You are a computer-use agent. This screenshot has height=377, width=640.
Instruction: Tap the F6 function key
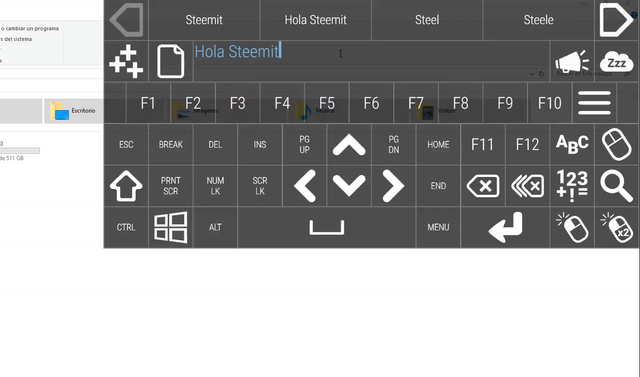[x=371, y=103]
